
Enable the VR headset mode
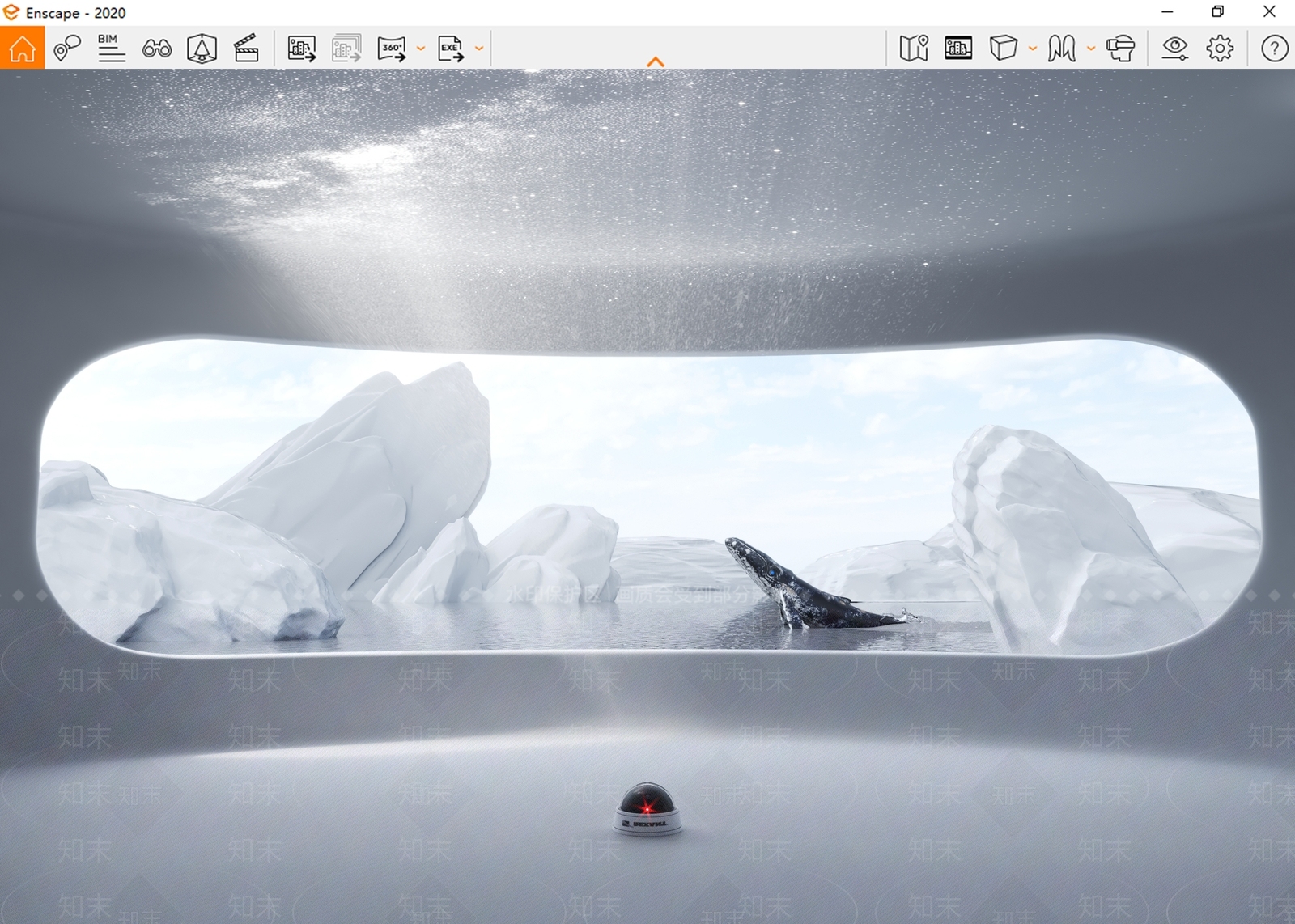click(1121, 49)
